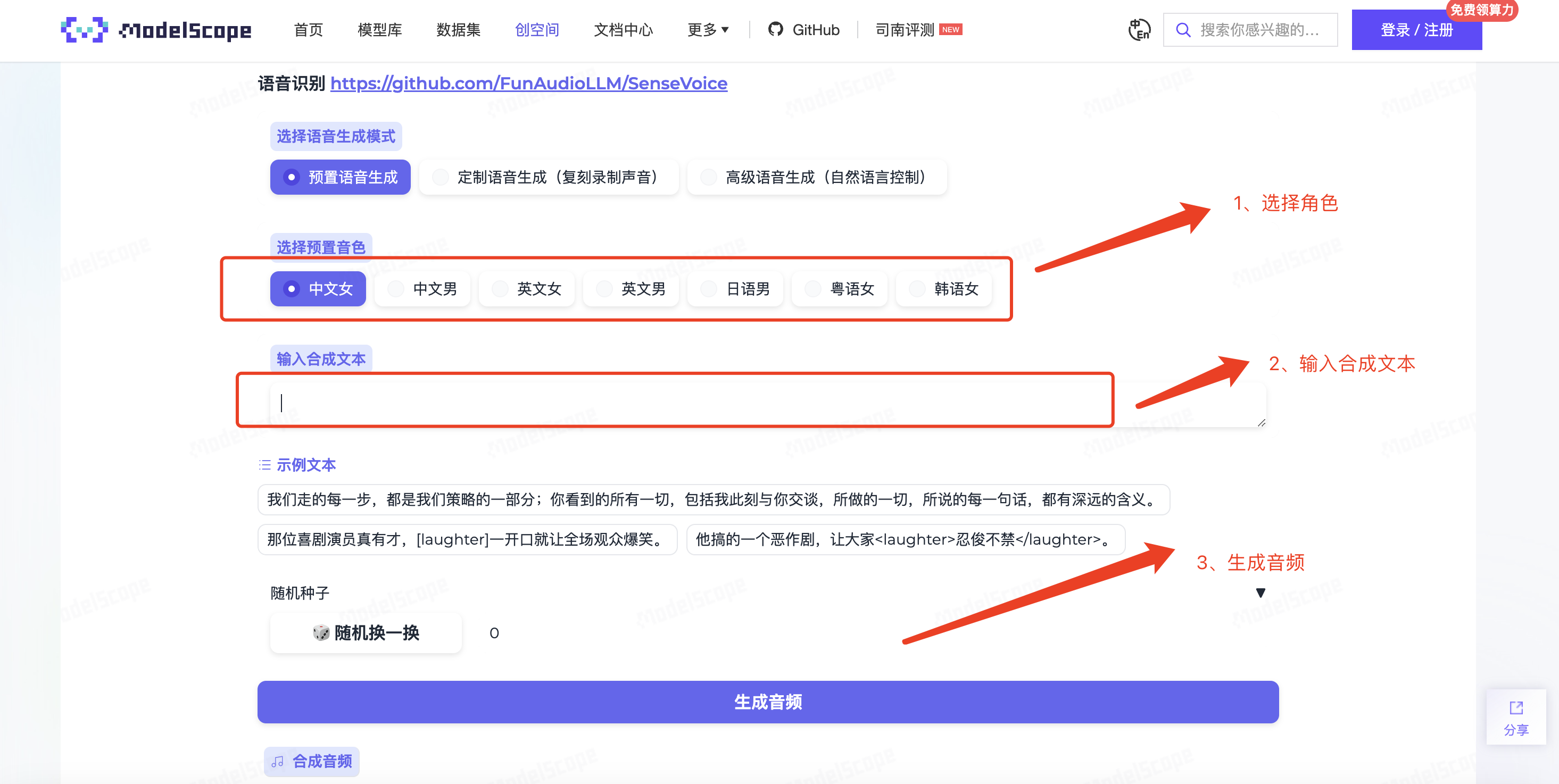Click the ModelScope logo icon
The height and width of the screenshot is (784, 1559).
tap(84, 30)
